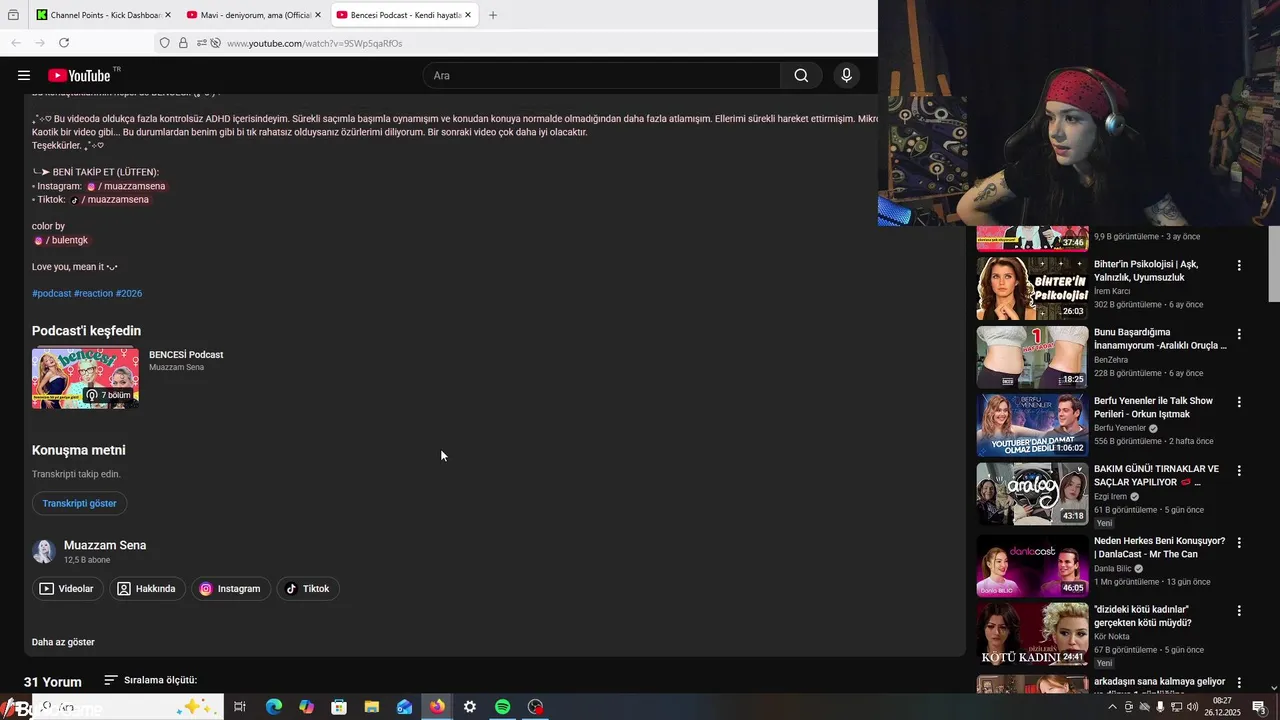Image resolution: width=1280 pixels, height=720 pixels.
Task: Start voice search with the microphone icon
Action: pos(846,75)
